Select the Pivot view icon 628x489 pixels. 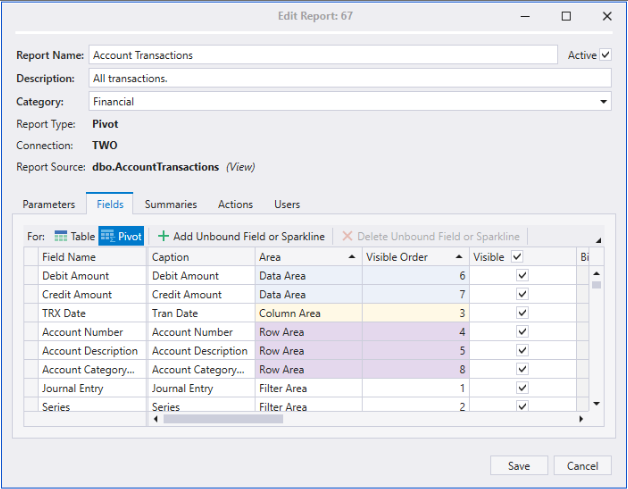107,236
